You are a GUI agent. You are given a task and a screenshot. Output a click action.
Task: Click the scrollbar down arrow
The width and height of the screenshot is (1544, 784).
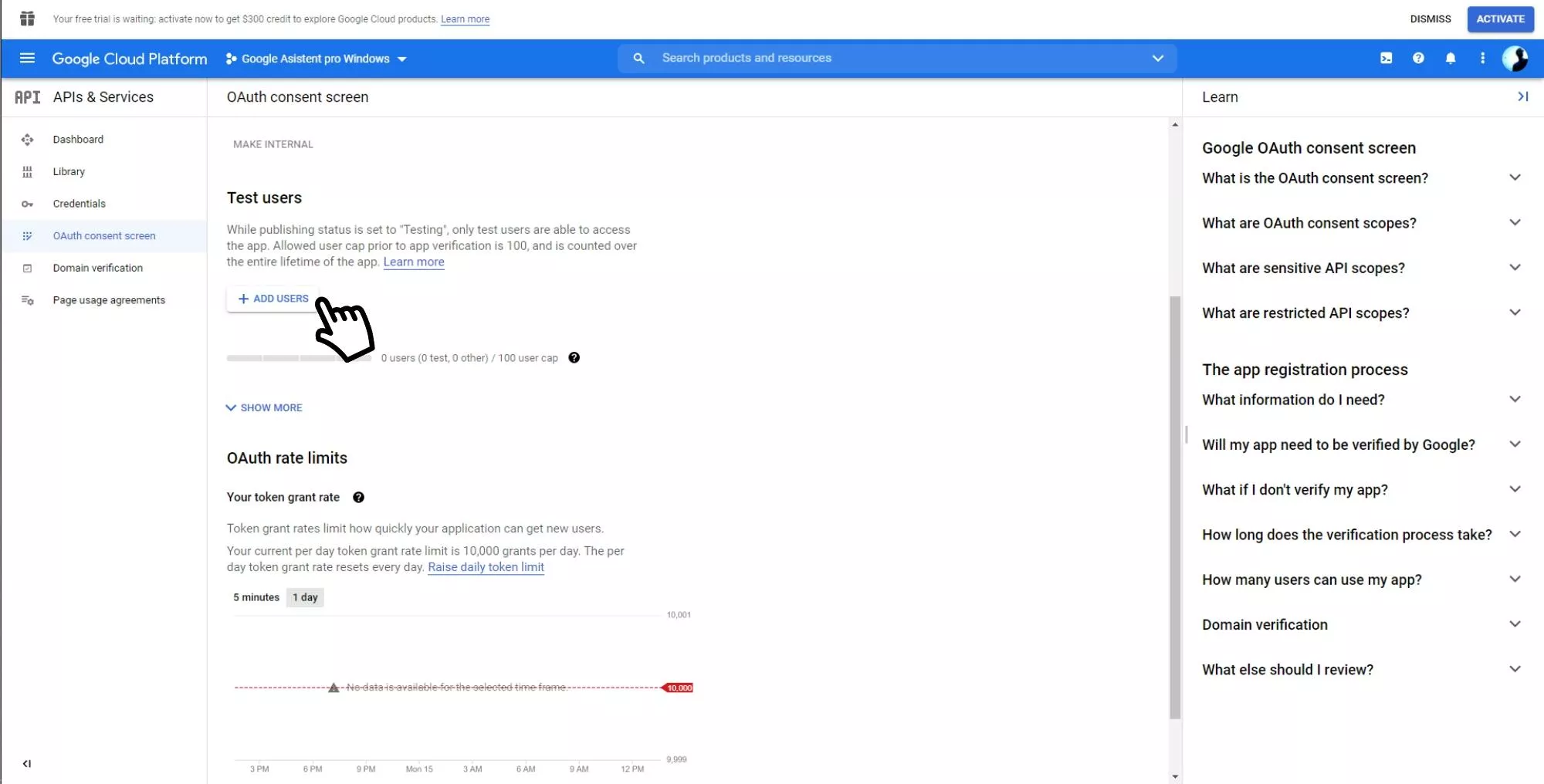point(1175,777)
